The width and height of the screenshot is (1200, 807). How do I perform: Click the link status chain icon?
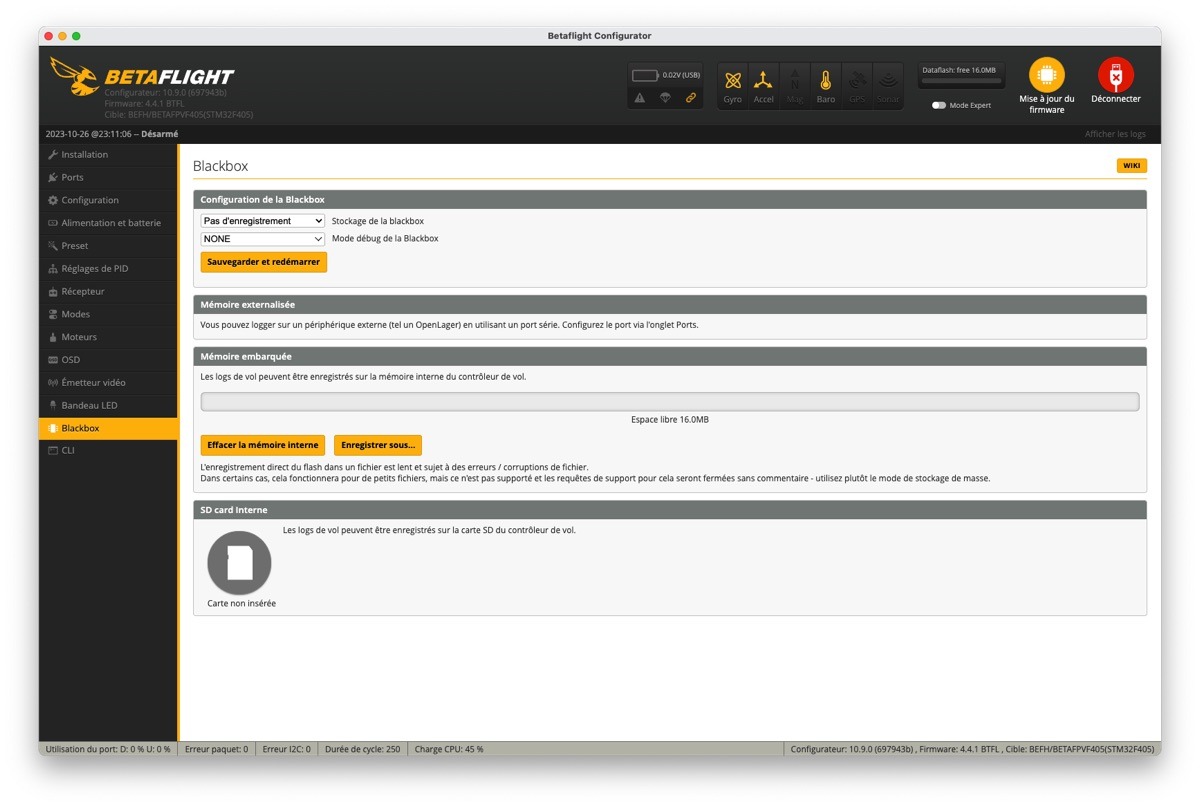click(690, 97)
